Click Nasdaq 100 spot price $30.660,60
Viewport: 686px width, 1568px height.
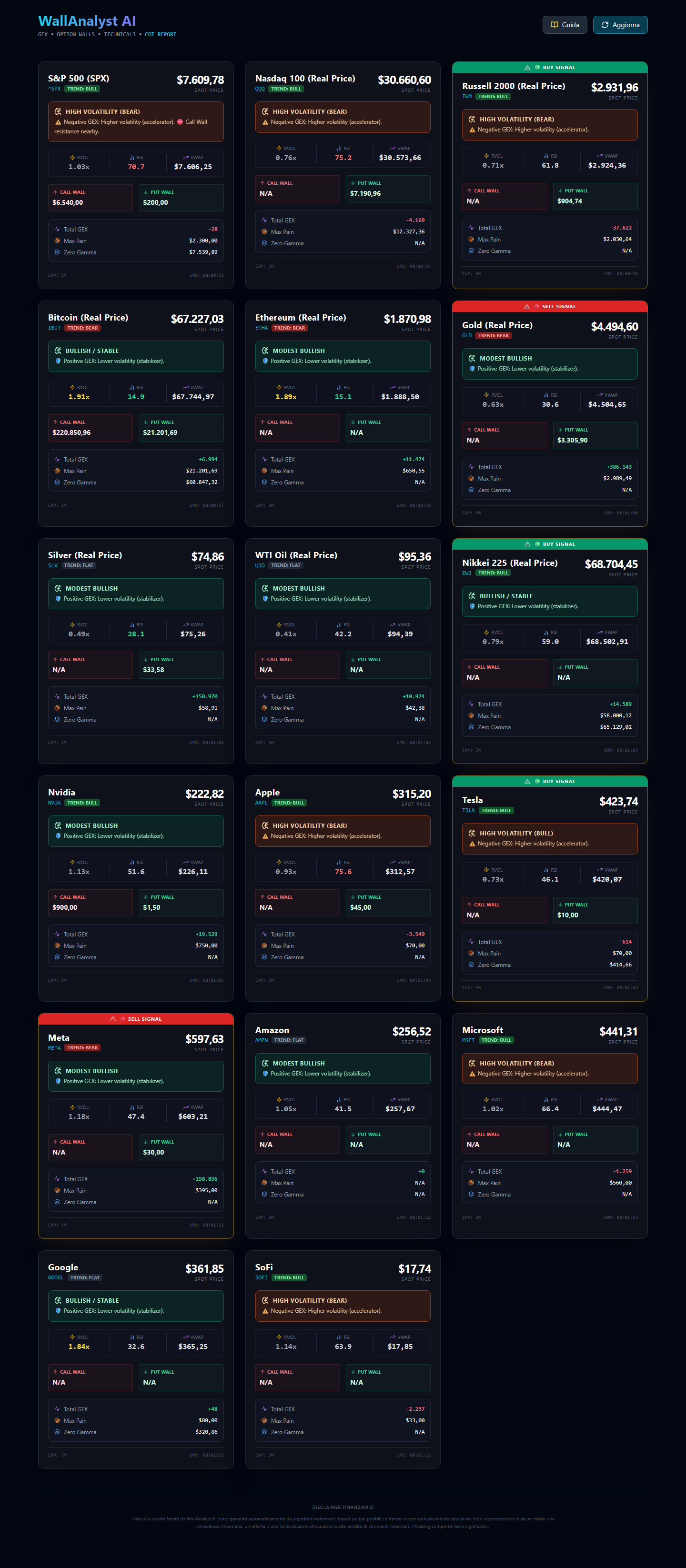pyautogui.click(x=404, y=80)
